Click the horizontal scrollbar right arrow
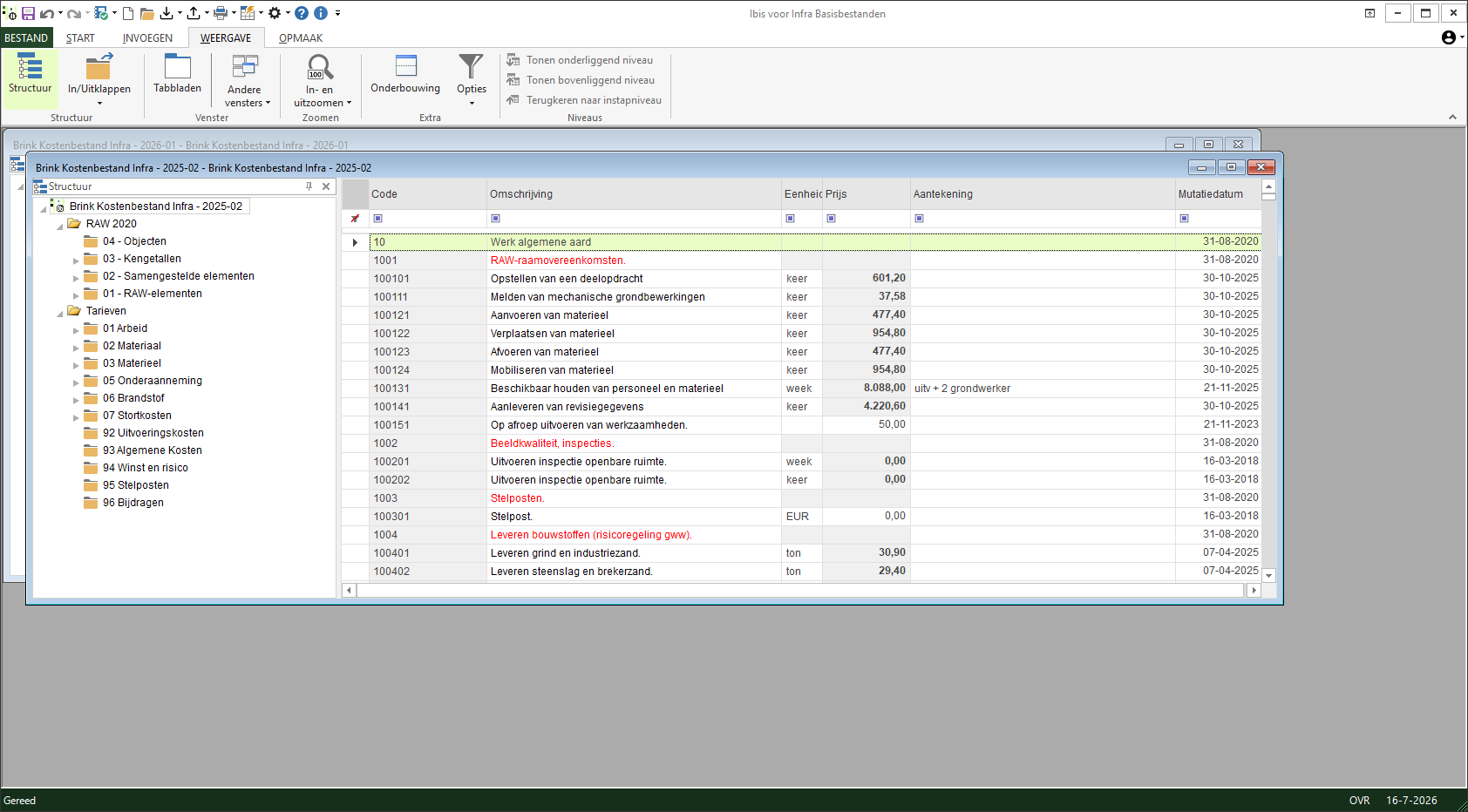The image size is (1468, 812). tap(1254, 591)
